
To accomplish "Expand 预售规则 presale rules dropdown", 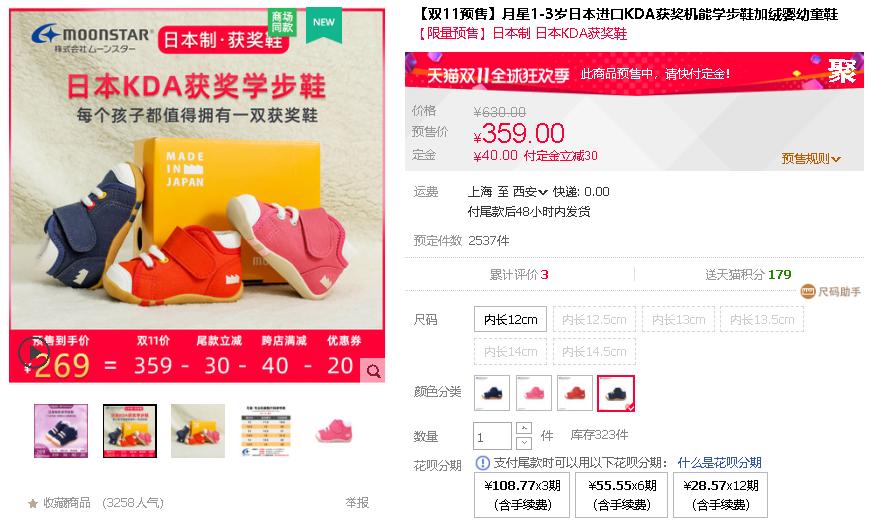I will (811, 159).
